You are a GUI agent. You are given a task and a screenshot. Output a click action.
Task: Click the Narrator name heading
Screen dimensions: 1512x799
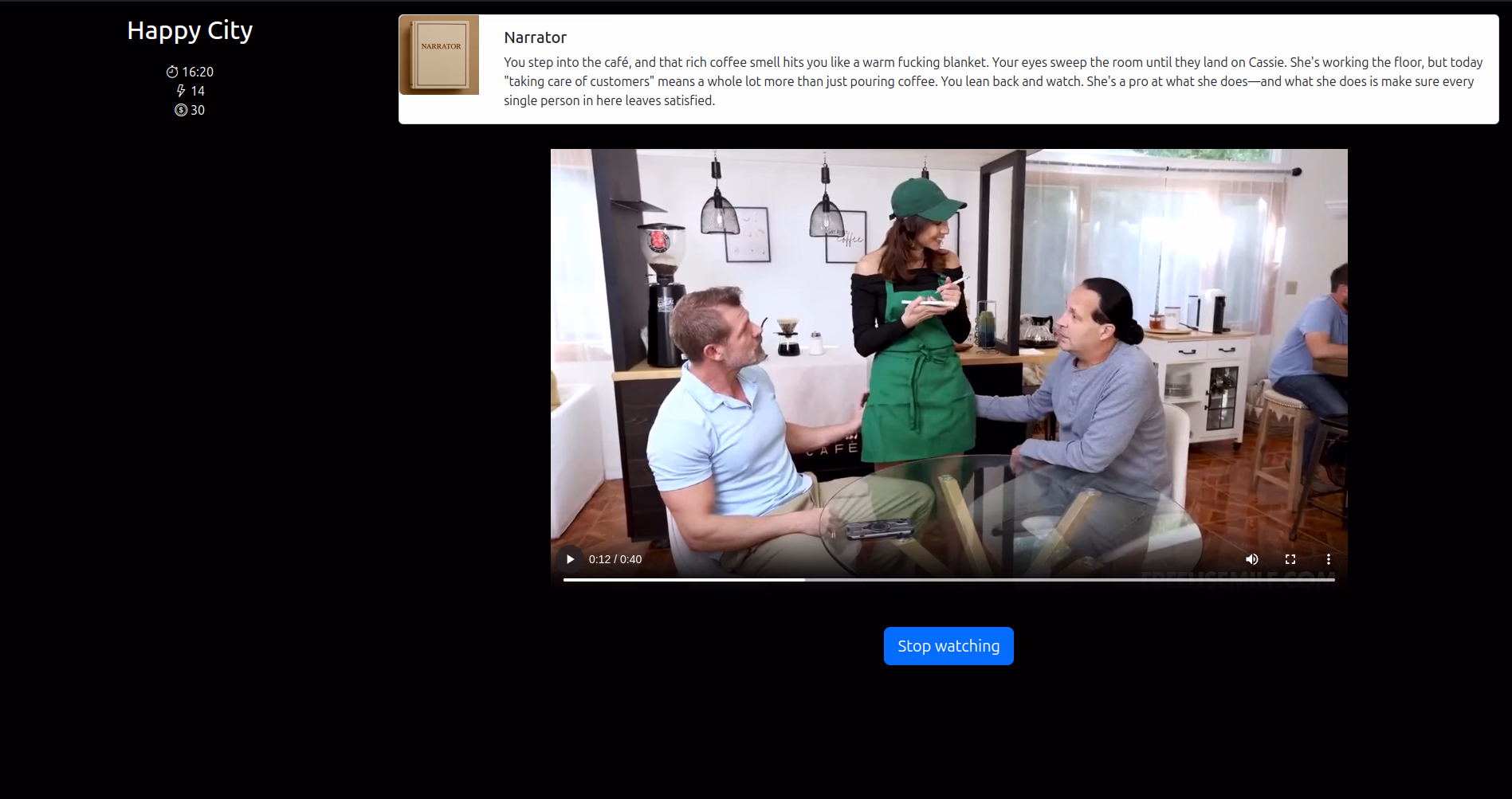[535, 37]
